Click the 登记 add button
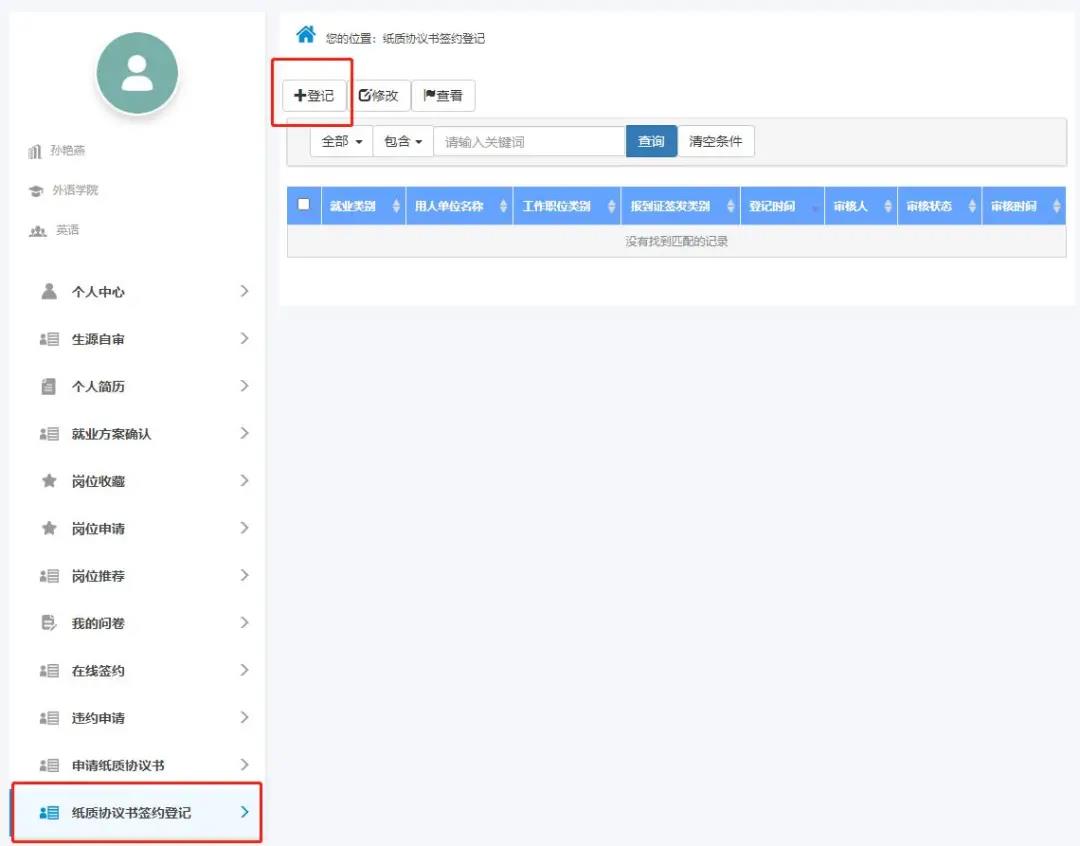 point(314,96)
